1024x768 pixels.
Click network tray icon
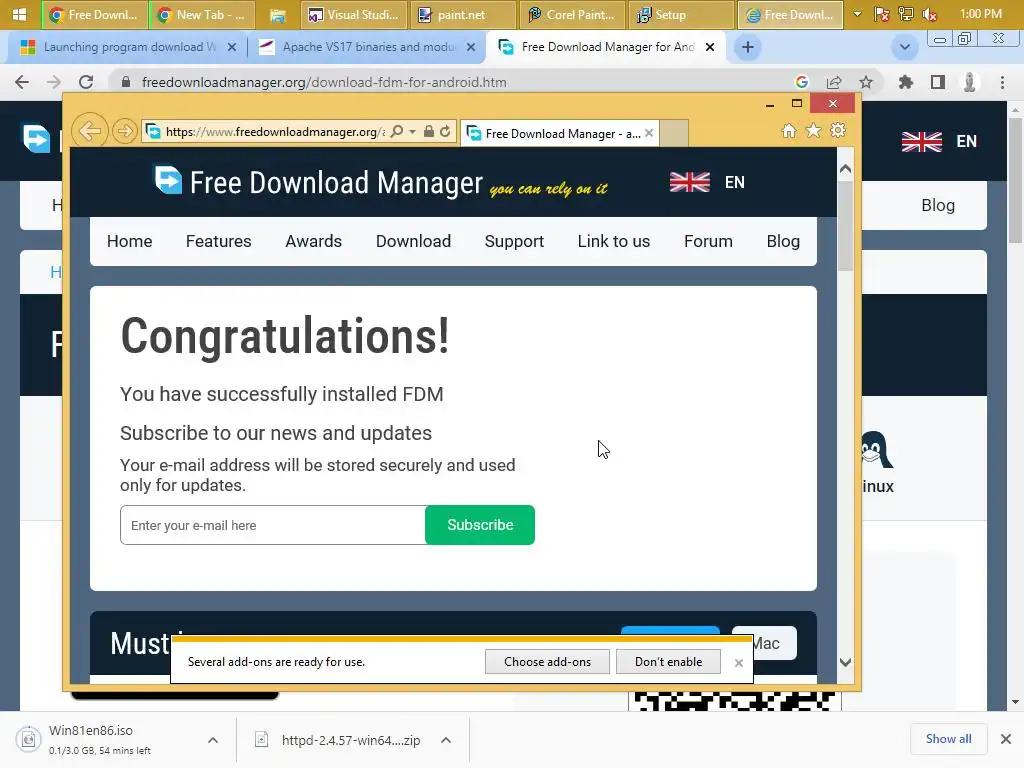point(906,14)
